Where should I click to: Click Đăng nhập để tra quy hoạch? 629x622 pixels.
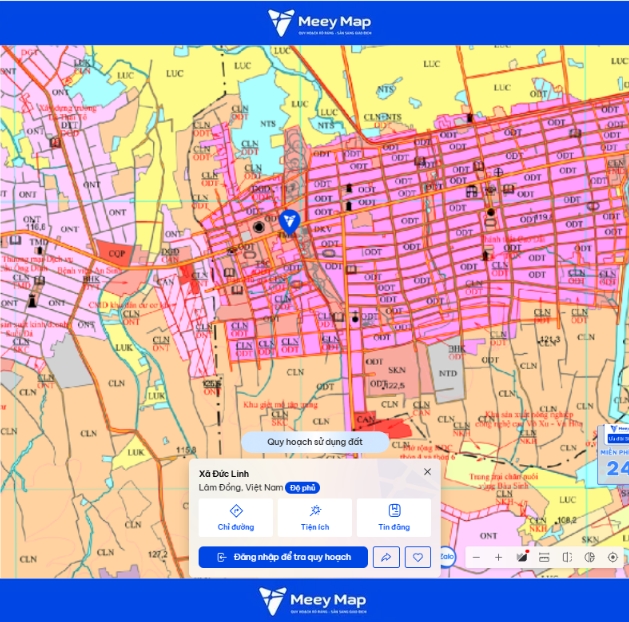283,557
